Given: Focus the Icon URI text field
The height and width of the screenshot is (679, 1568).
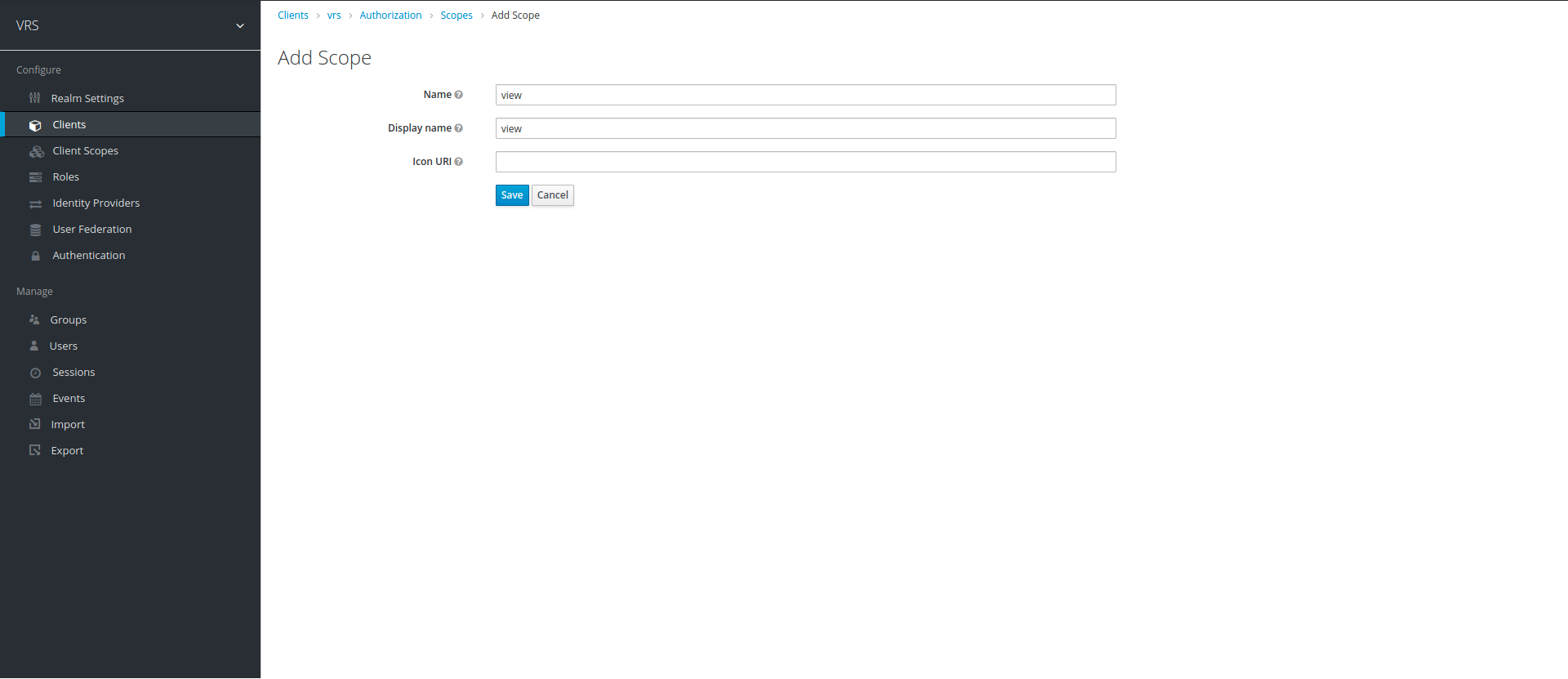Looking at the screenshot, I should point(805,162).
